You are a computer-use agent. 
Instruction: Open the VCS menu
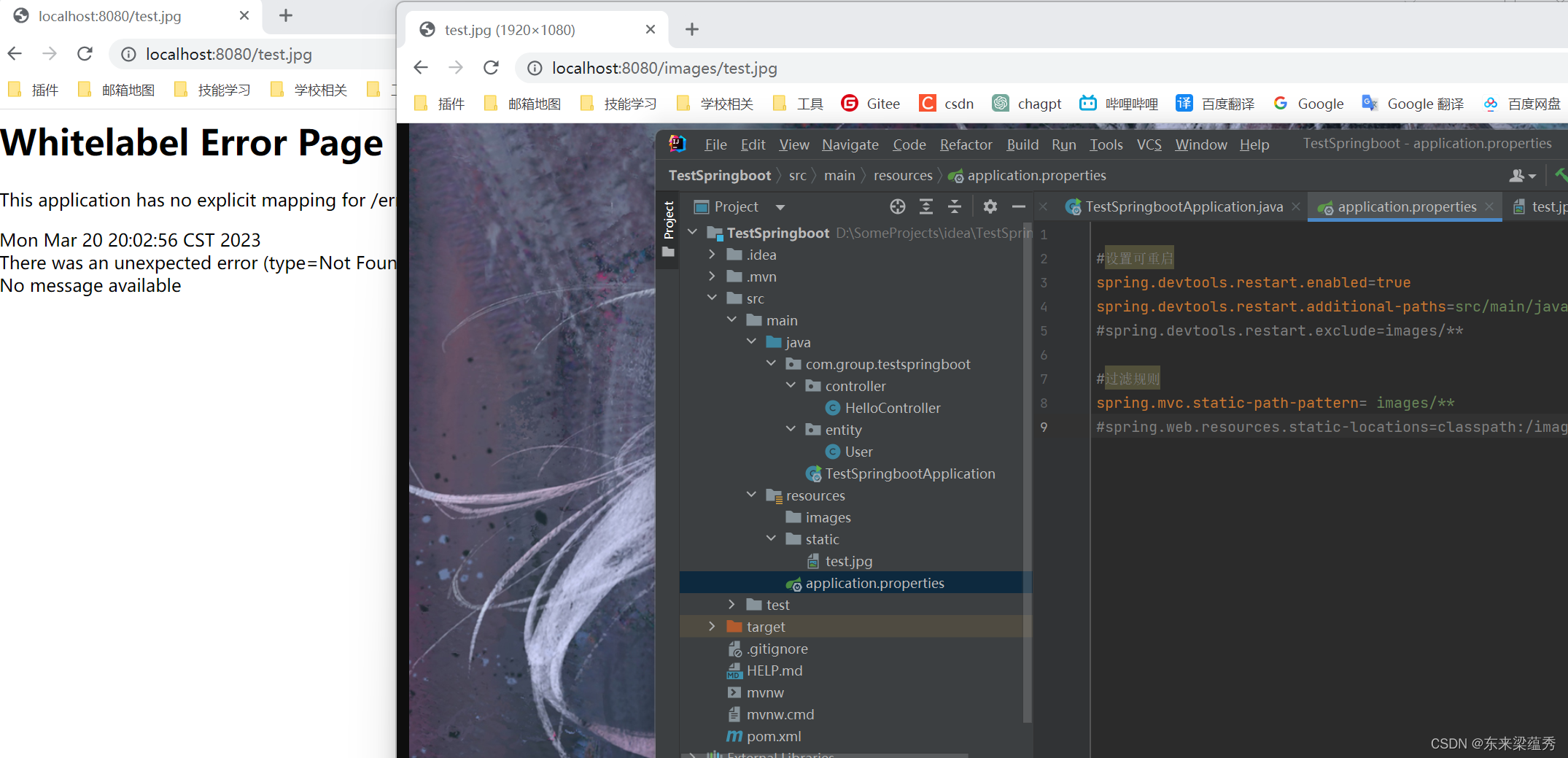1149,144
